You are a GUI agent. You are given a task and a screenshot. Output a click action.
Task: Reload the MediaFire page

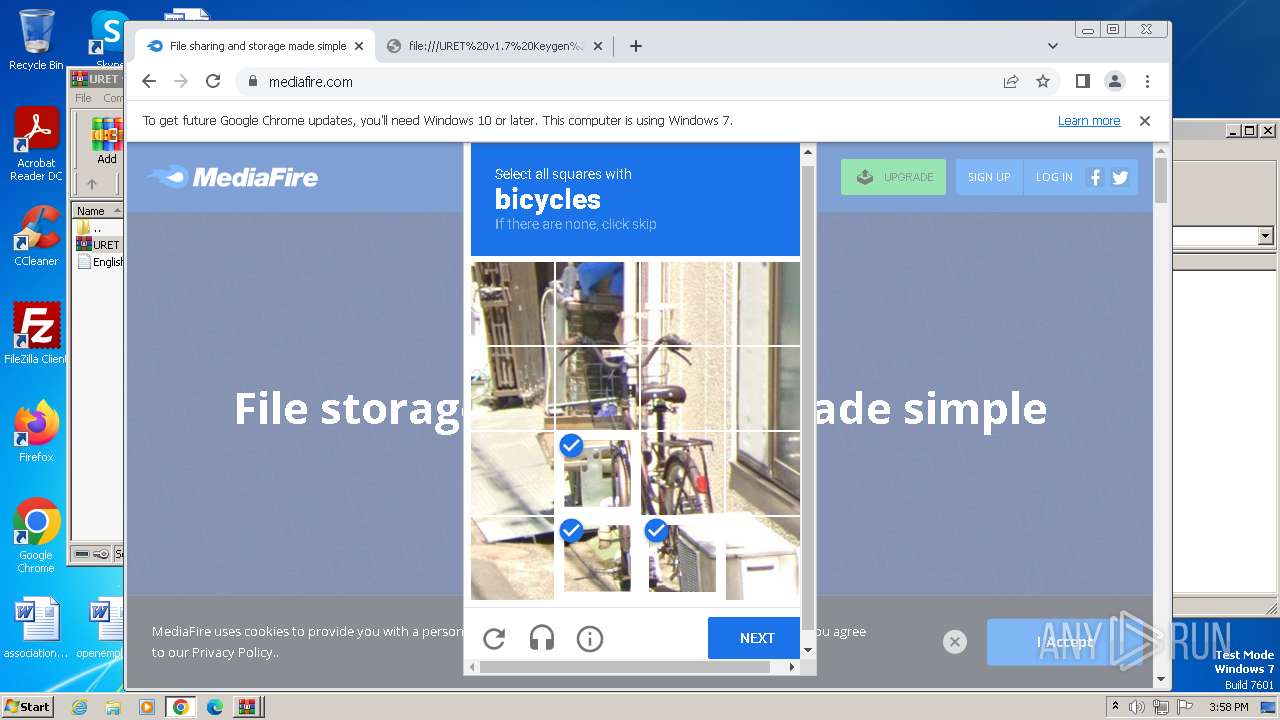click(x=213, y=82)
